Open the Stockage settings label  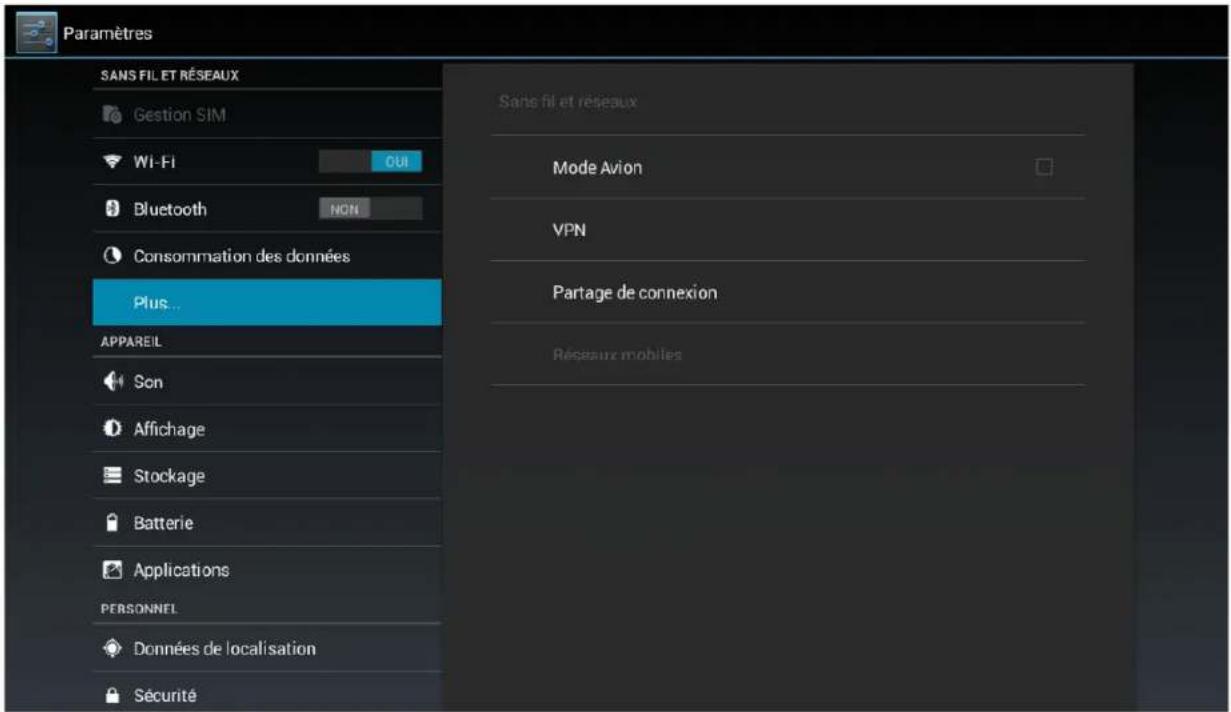169,476
